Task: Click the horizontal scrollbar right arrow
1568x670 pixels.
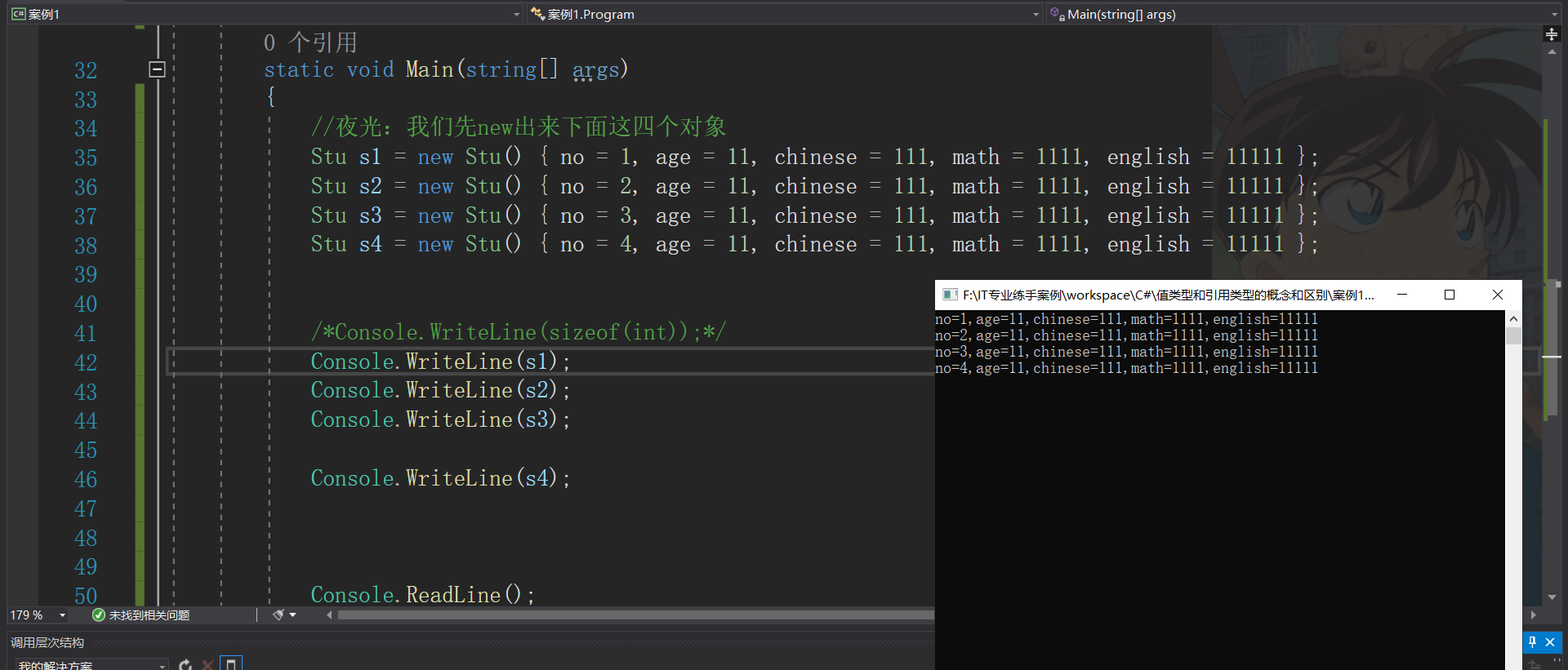Action: (x=1534, y=615)
